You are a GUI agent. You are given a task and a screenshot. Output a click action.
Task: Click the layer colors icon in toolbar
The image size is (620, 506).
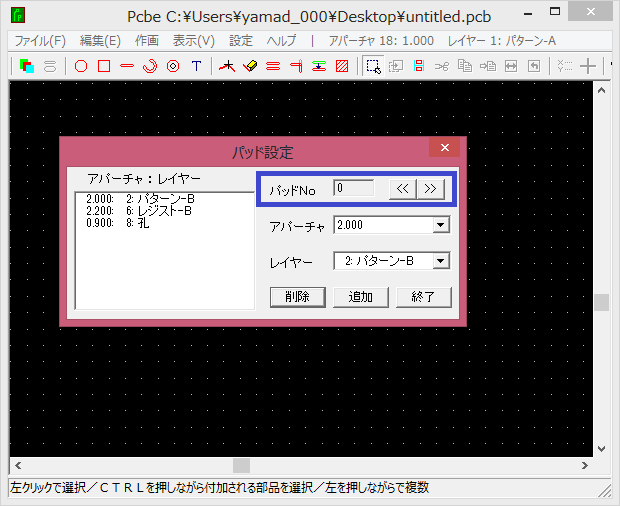pos(27,67)
